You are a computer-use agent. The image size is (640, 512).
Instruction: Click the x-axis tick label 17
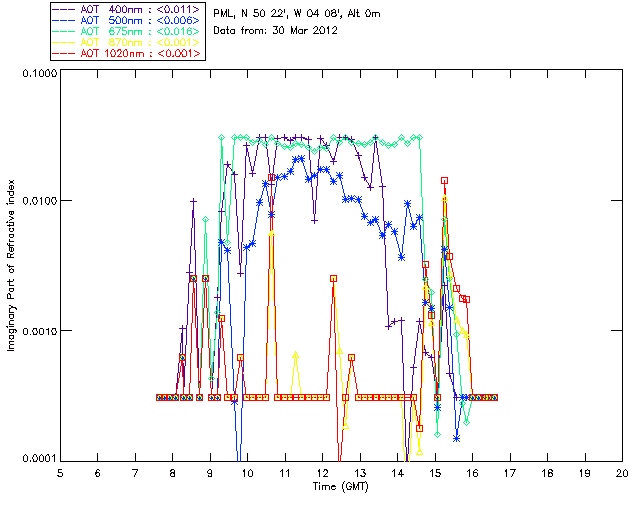510,473
